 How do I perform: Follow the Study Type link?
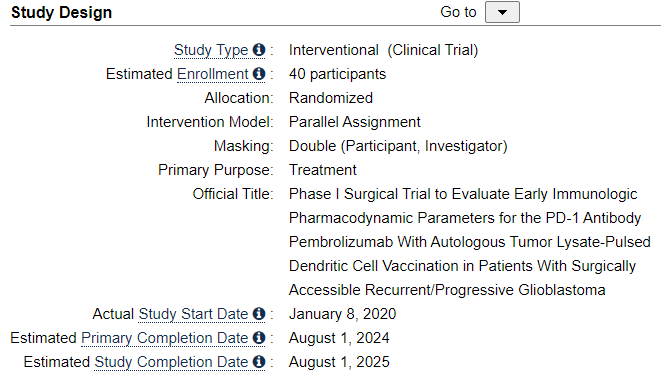[x=211, y=50]
